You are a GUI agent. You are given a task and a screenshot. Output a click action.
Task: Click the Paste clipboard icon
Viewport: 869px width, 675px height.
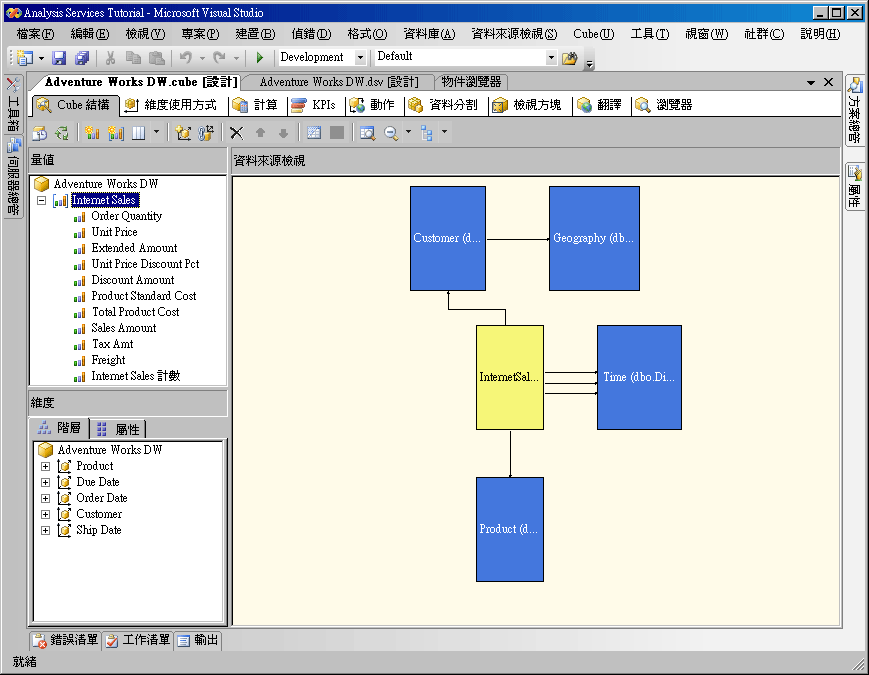(x=157, y=58)
